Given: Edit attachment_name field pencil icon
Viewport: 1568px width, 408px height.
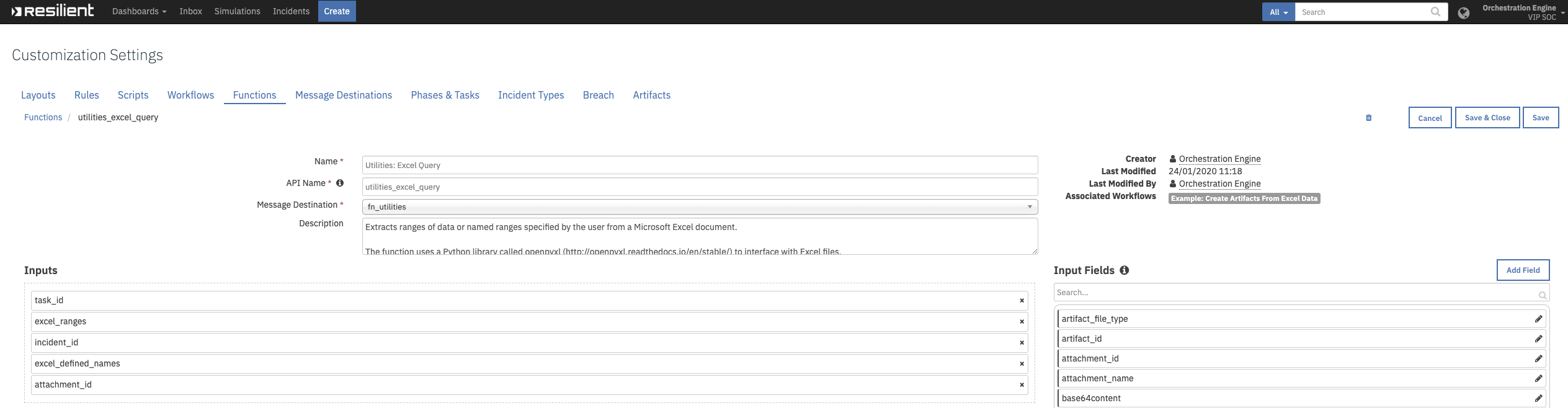Looking at the screenshot, I should coord(1538,378).
